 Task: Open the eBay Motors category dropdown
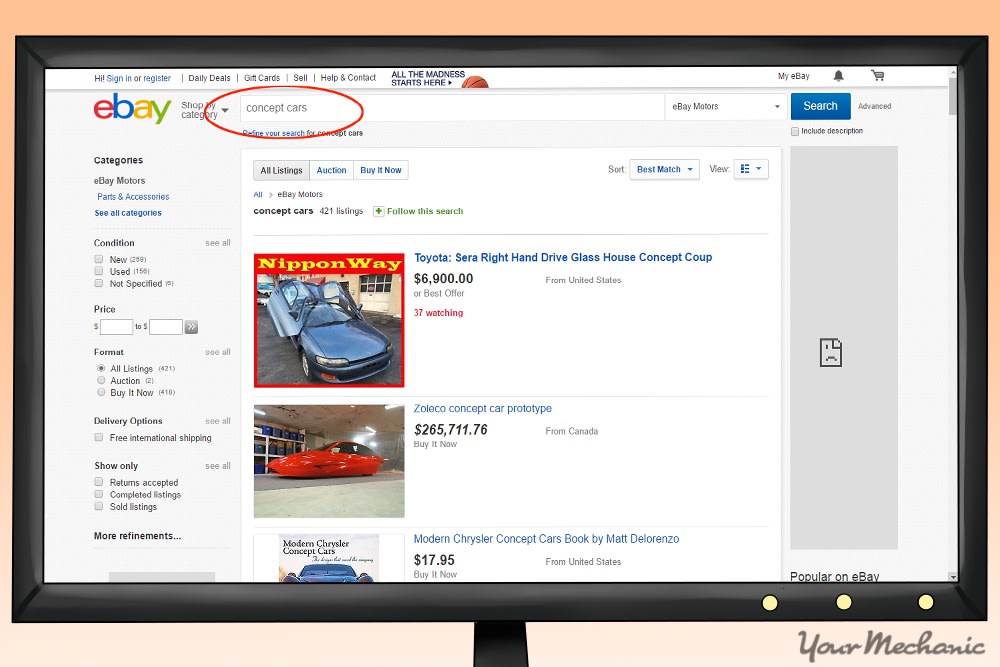tap(726, 106)
